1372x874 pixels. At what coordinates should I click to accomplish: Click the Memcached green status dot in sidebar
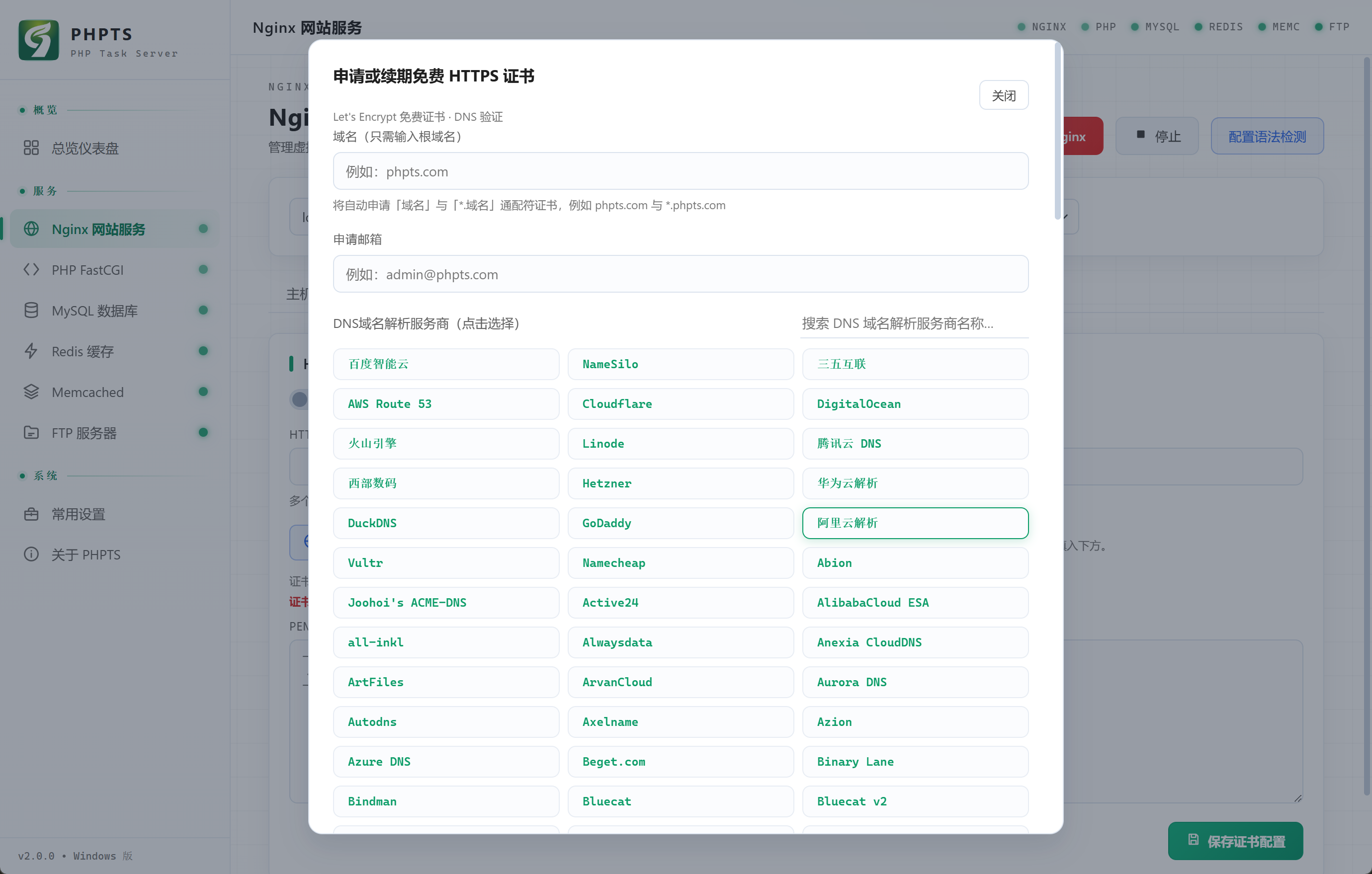click(x=203, y=392)
